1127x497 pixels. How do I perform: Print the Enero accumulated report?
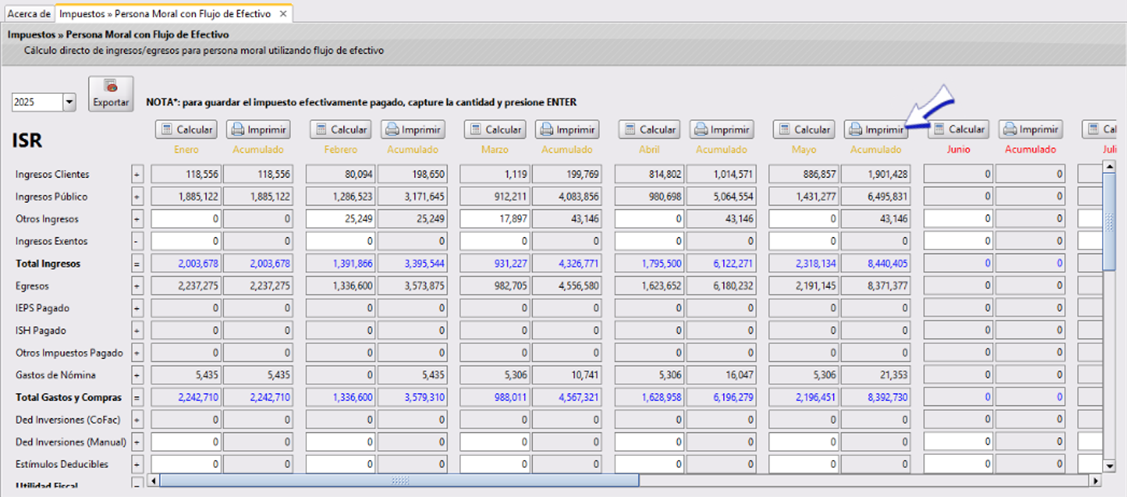click(258, 130)
